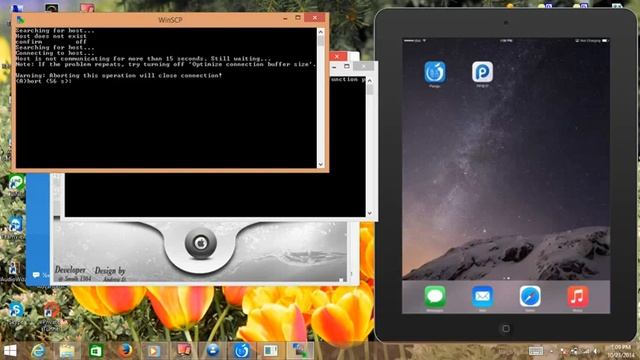Click the back console window scroll-down arrow
Image resolution: width=640 pixels, height=360 pixels.
tap(370, 213)
